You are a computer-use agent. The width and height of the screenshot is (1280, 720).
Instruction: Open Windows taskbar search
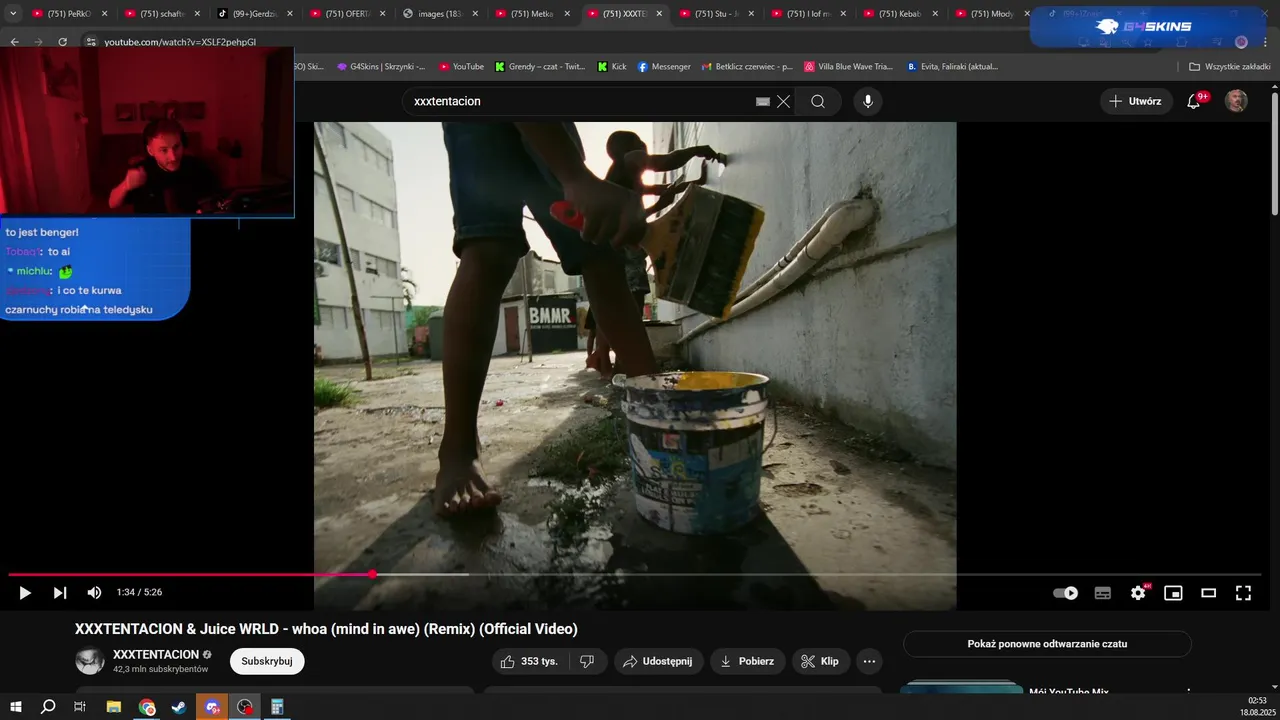click(48, 707)
